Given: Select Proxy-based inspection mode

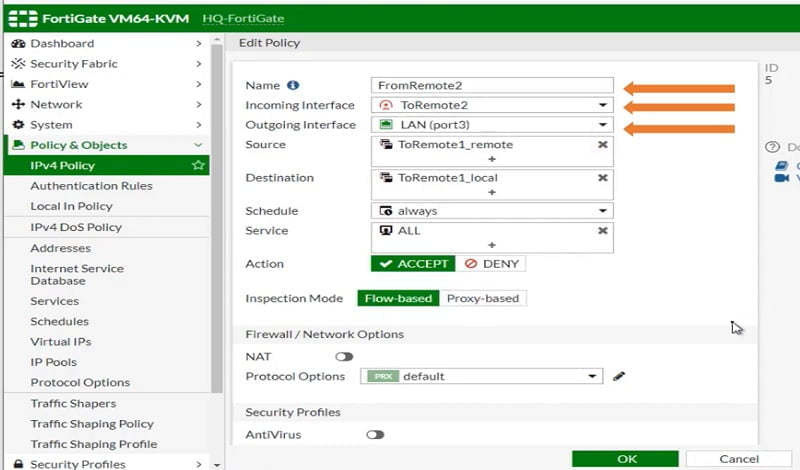Looking at the screenshot, I should tap(483, 299).
